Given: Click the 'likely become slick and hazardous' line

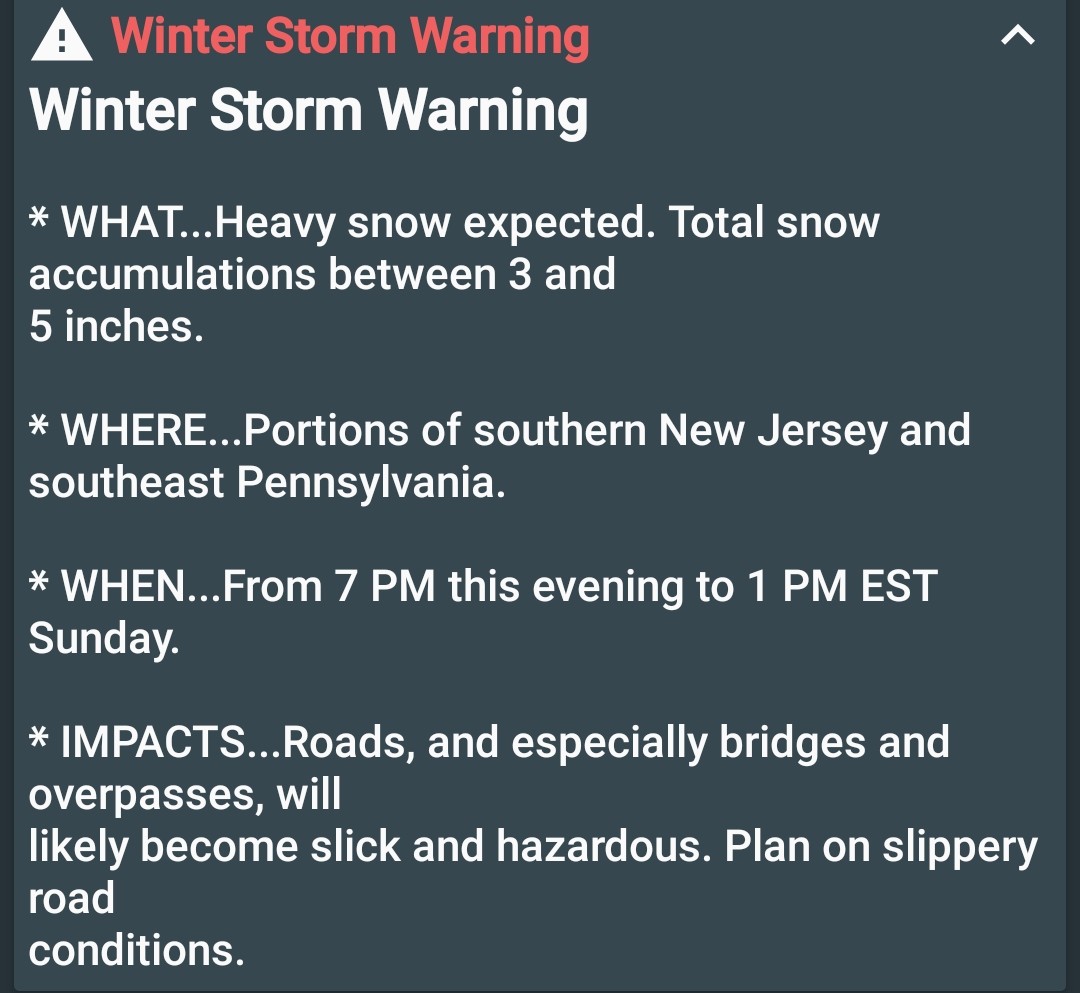Looking at the screenshot, I should pos(533,847).
